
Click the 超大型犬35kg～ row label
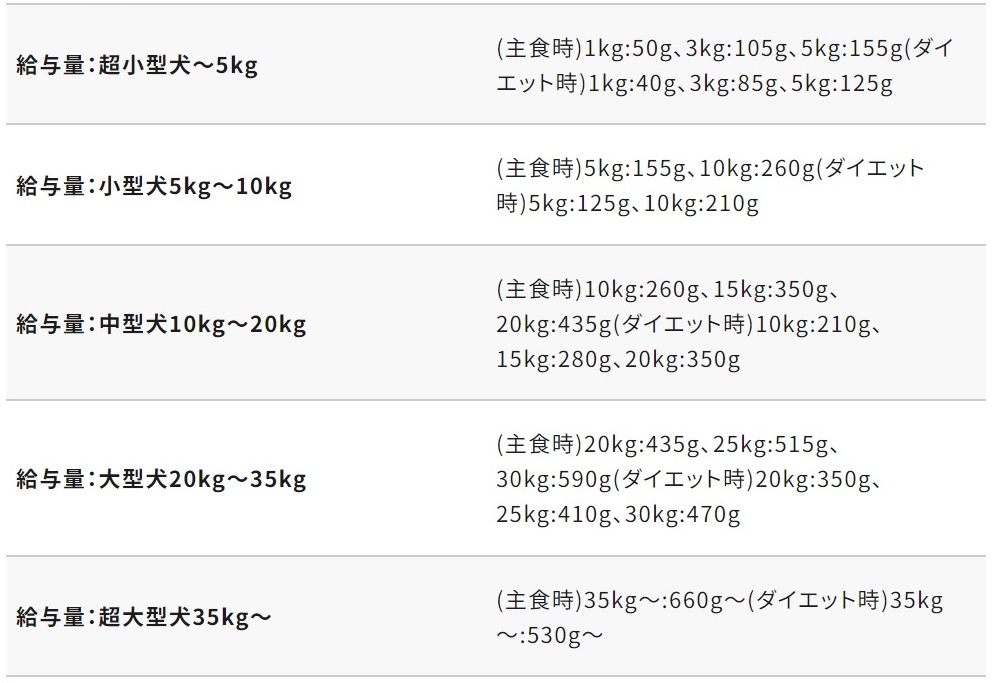coord(144,617)
